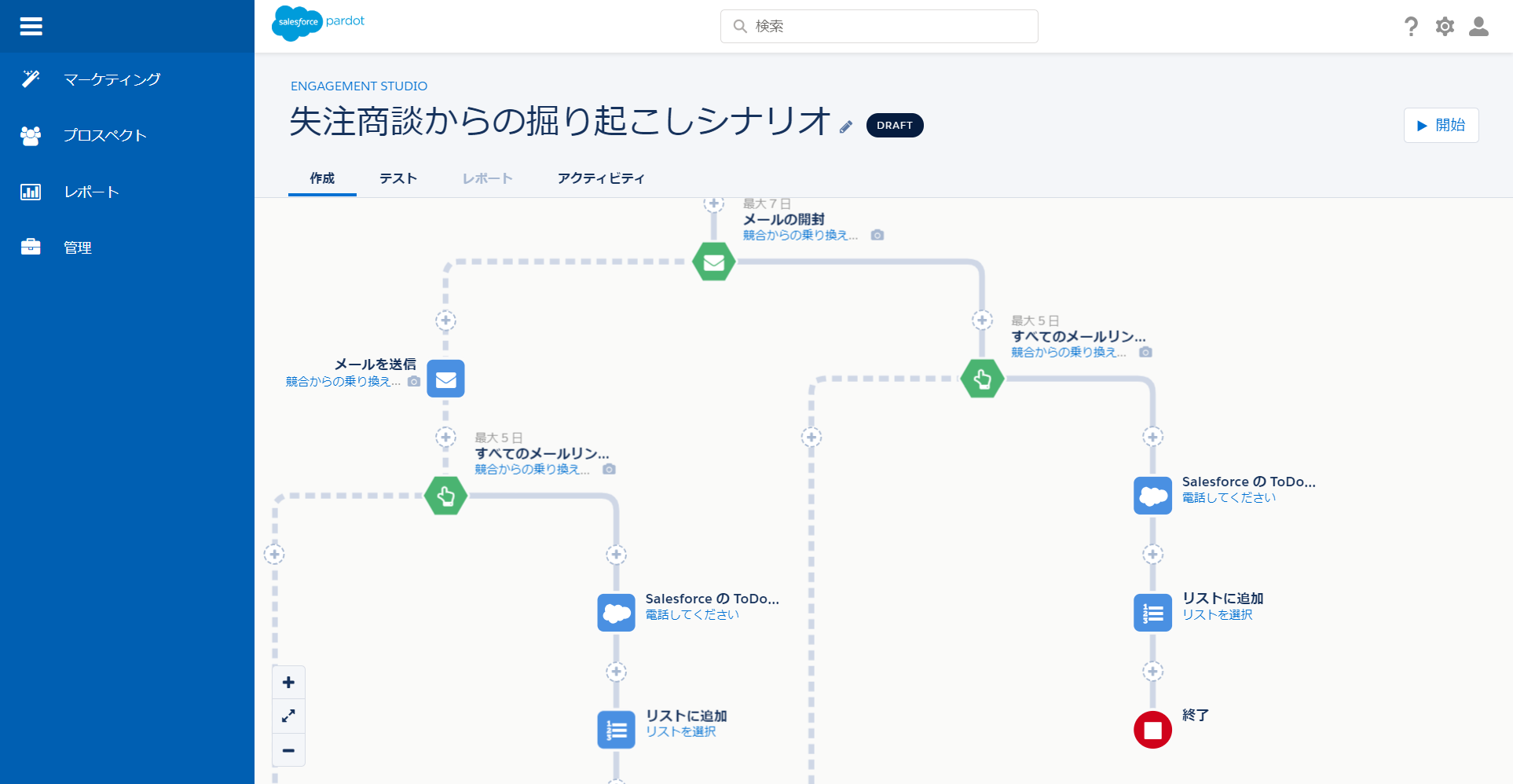The image size is (1513, 784).
Task: Open the hamburger navigation menu
Action: click(31, 27)
